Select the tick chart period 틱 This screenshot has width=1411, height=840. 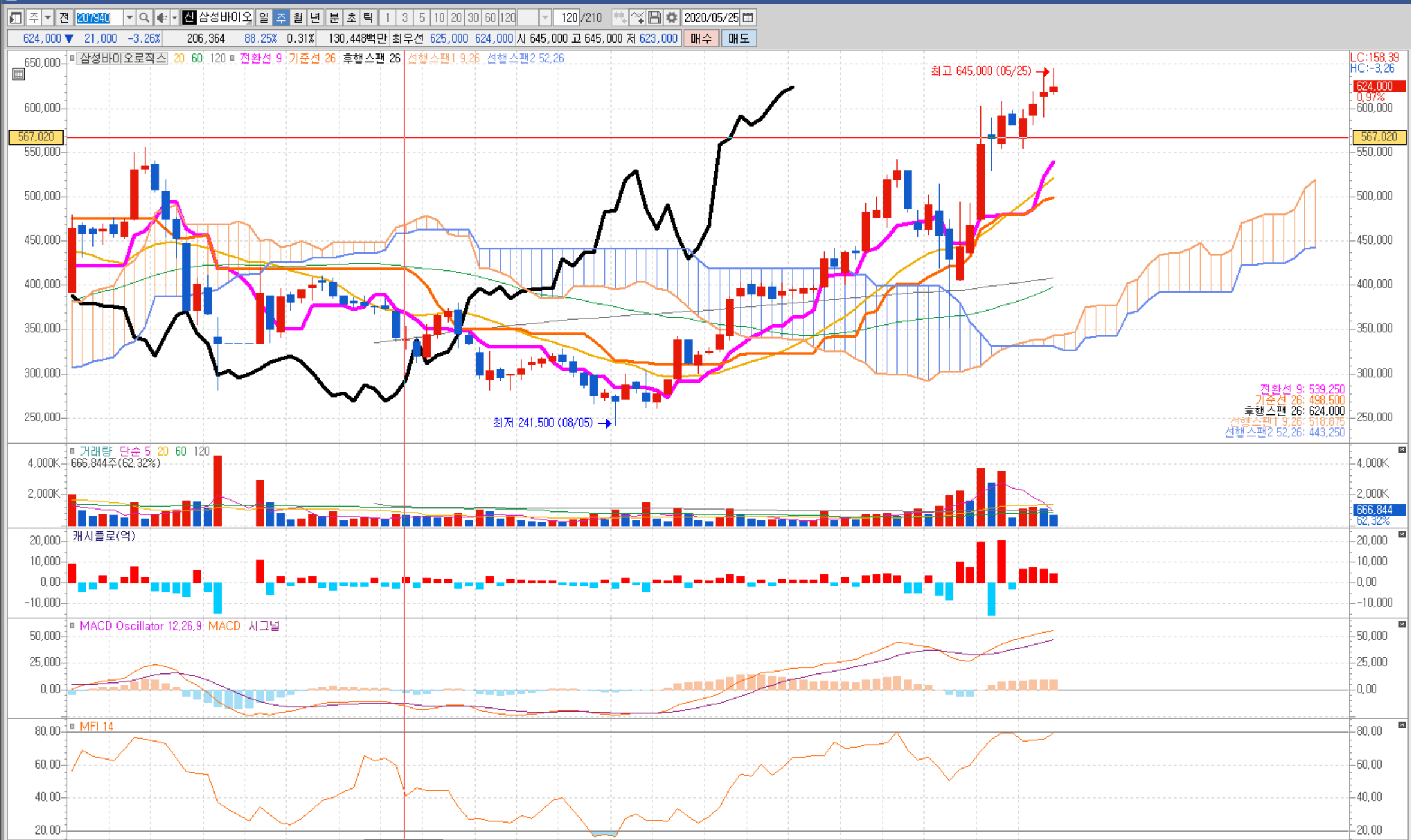368,18
